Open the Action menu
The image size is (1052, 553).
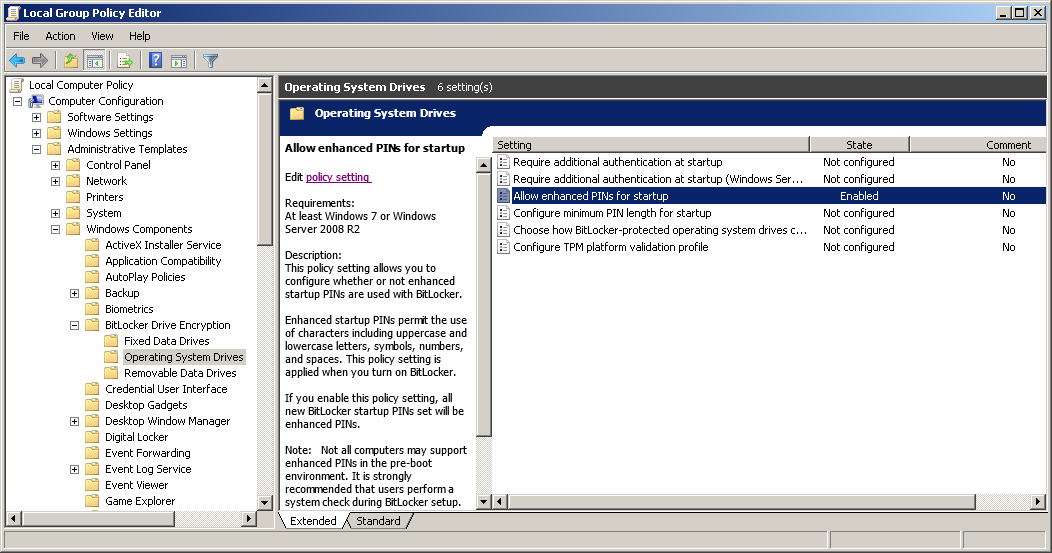tap(60, 36)
